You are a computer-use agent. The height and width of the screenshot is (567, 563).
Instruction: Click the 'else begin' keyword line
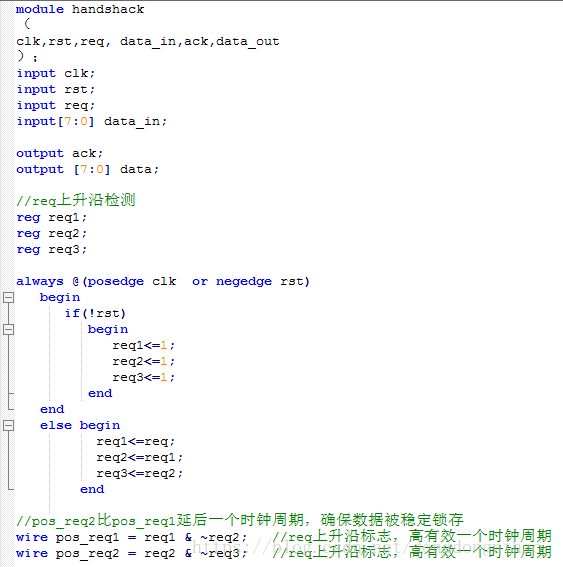tap(80, 425)
